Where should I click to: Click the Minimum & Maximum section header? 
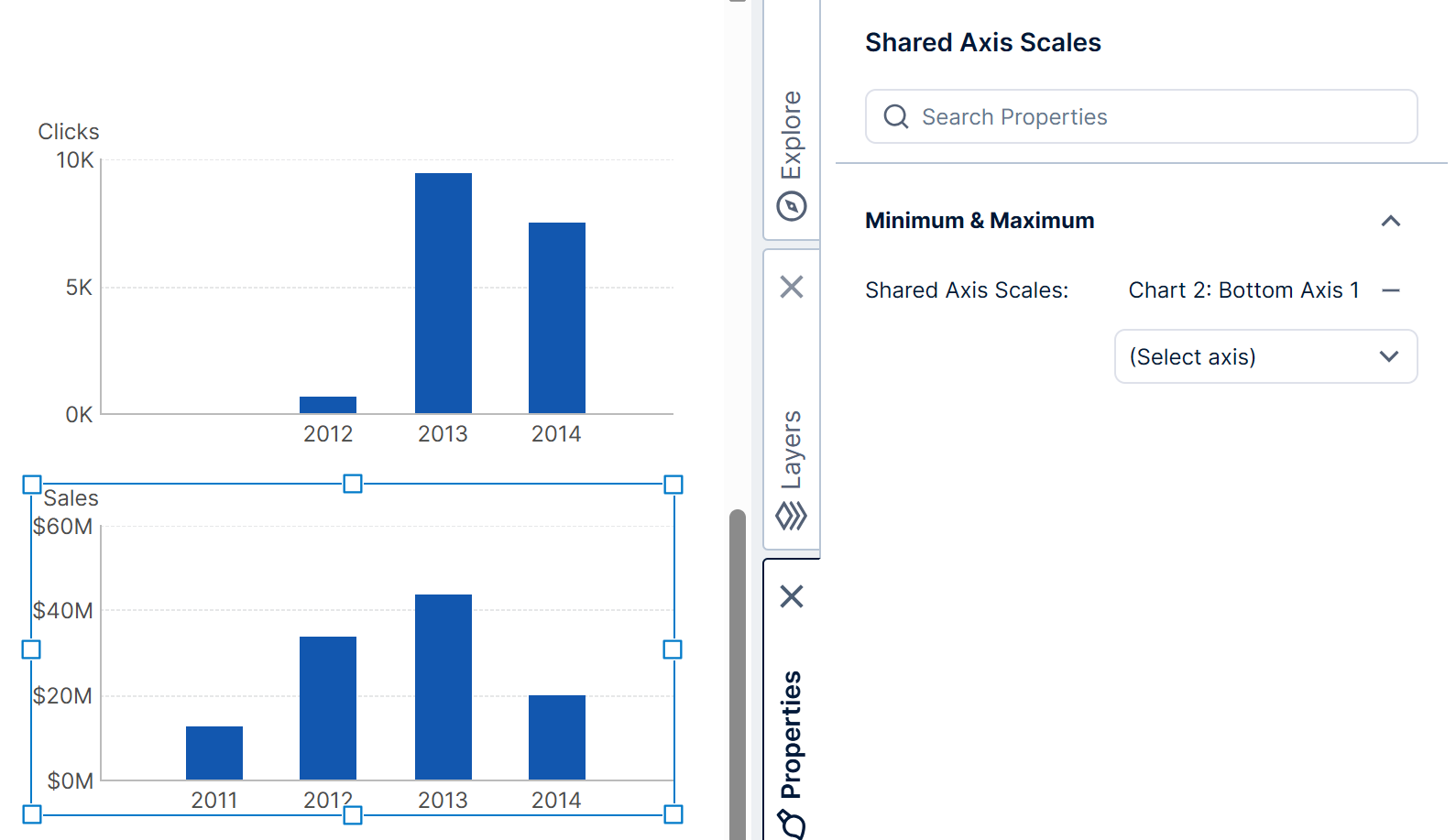(980, 221)
